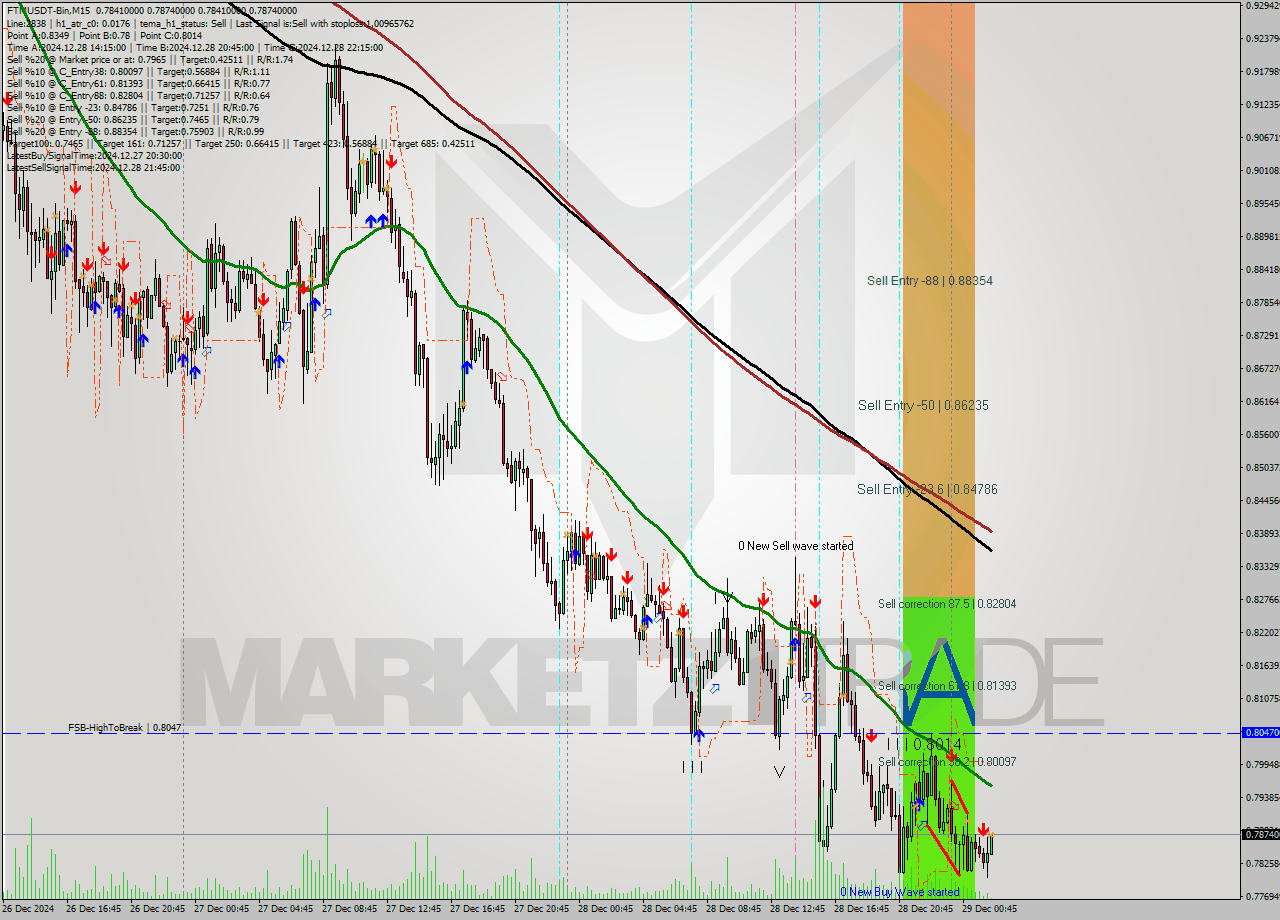Click the '28 Dec 08:45' time axis label
This screenshot has height=920, width=1280.
tap(732, 910)
